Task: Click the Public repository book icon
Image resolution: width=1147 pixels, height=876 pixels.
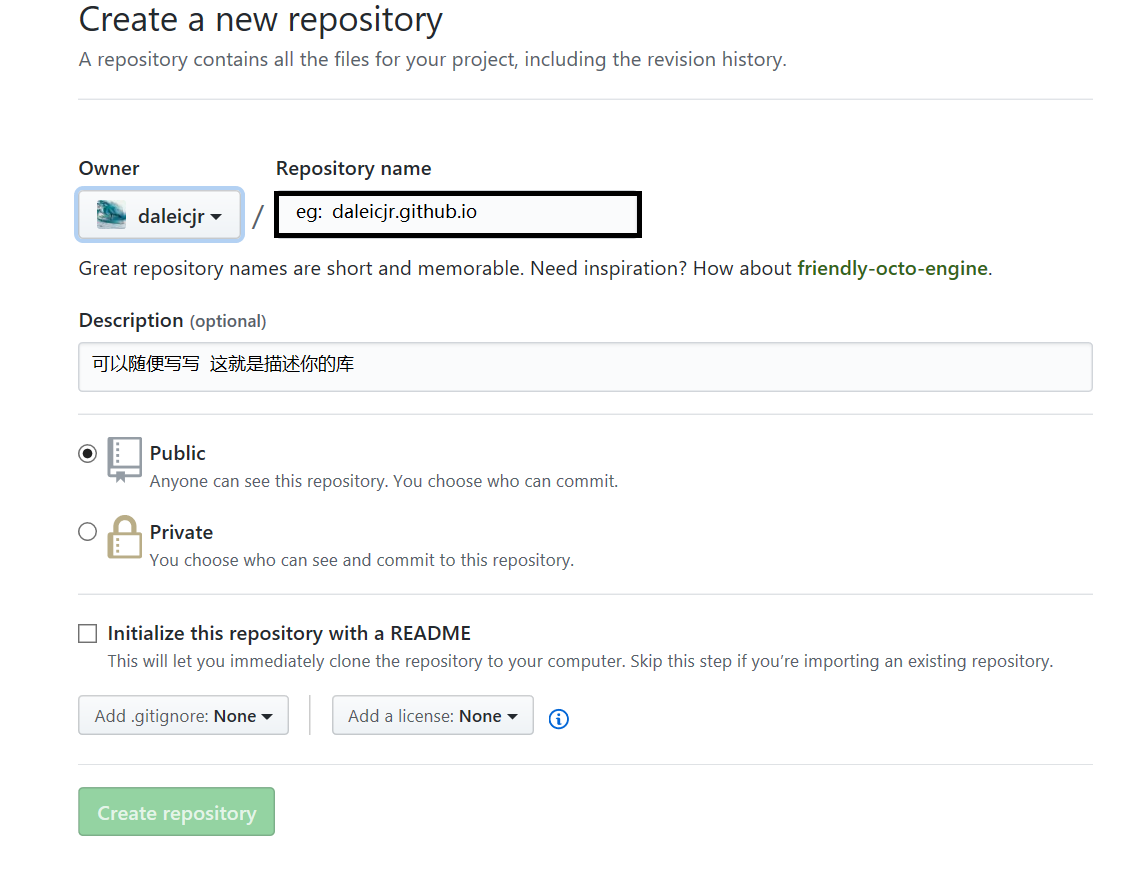Action: 124,459
